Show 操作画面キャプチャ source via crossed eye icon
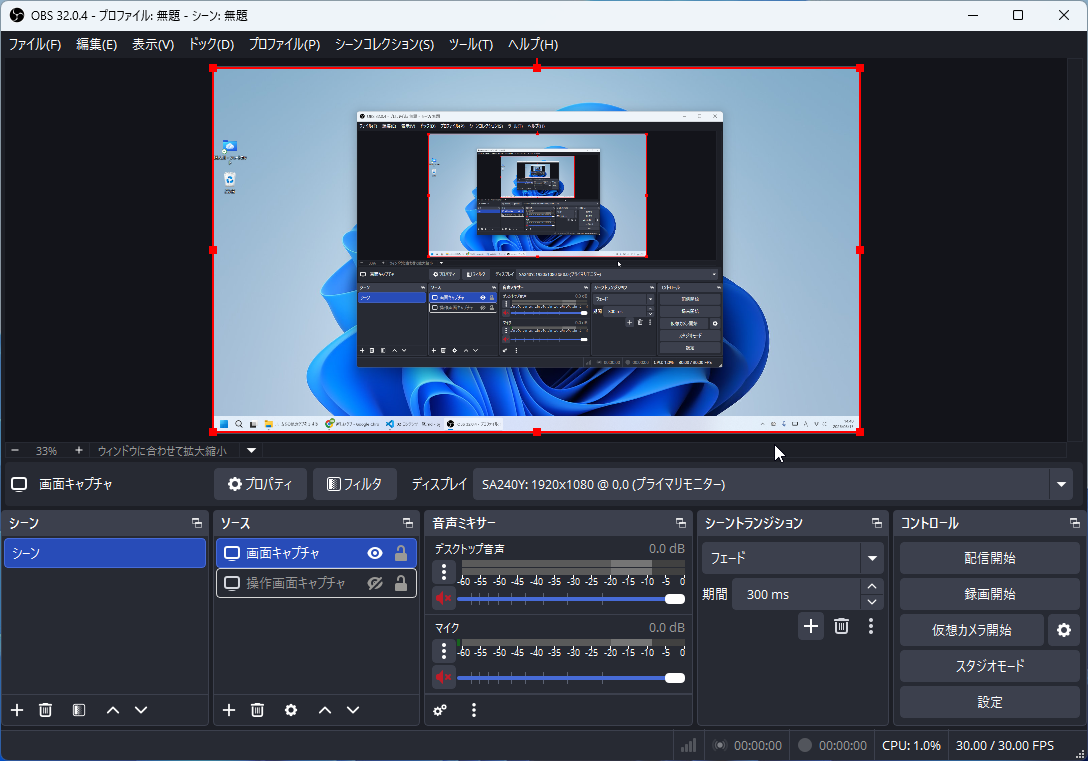The width and height of the screenshot is (1088, 761). tap(375, 583)
